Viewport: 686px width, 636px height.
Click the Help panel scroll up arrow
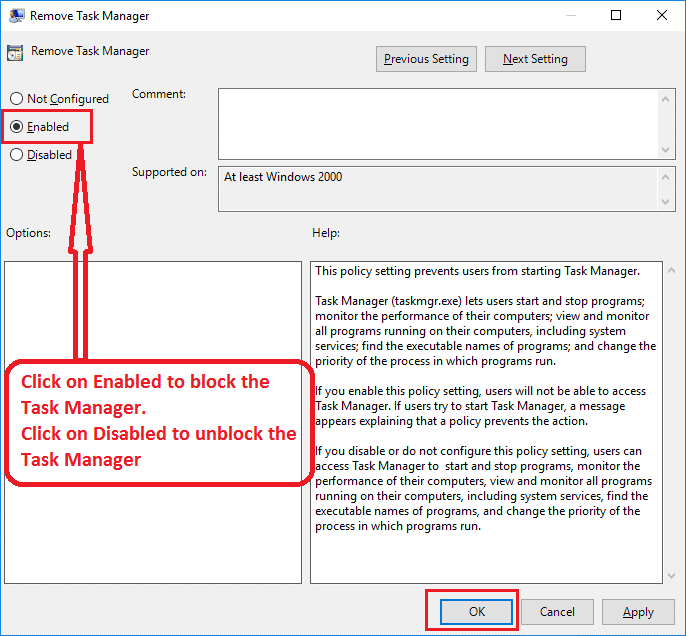[672, 271]
